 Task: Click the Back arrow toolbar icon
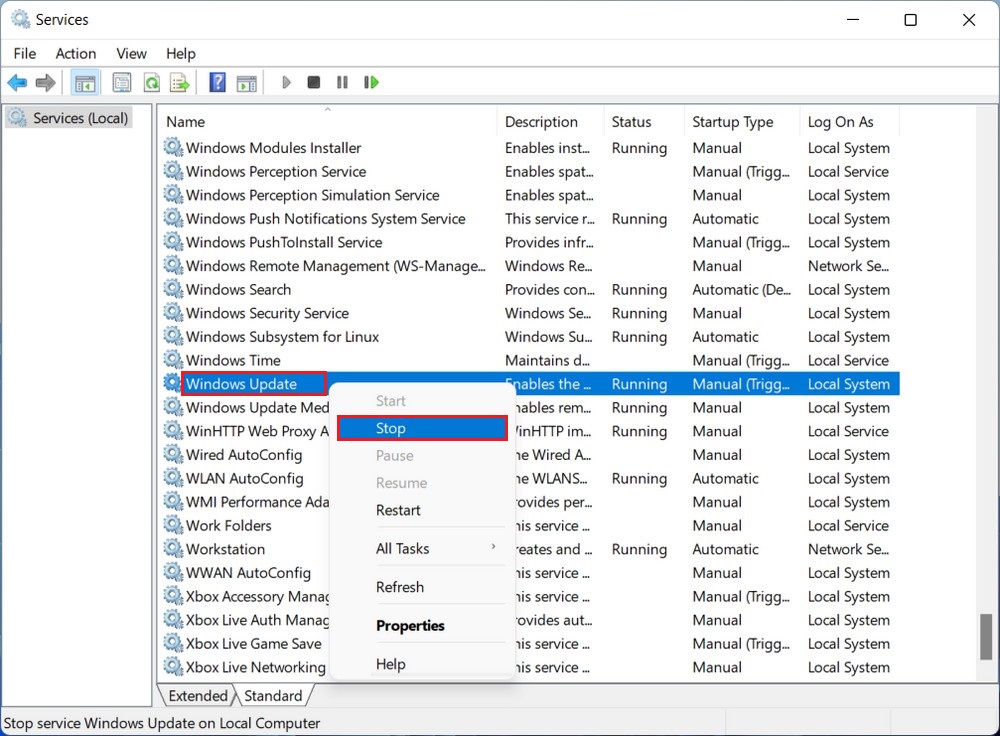[x=17, y=82]
